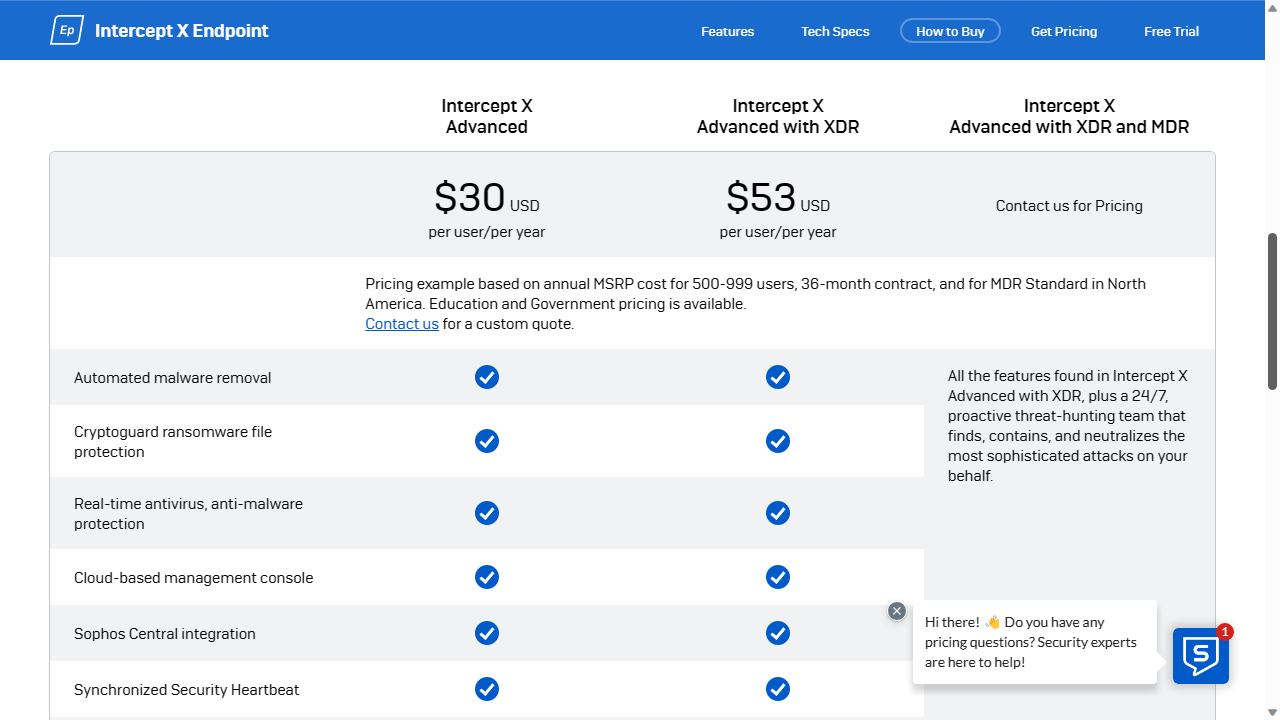Dismiss the pricing chat message bubble
1280x720 pixels.
(896, 610)
